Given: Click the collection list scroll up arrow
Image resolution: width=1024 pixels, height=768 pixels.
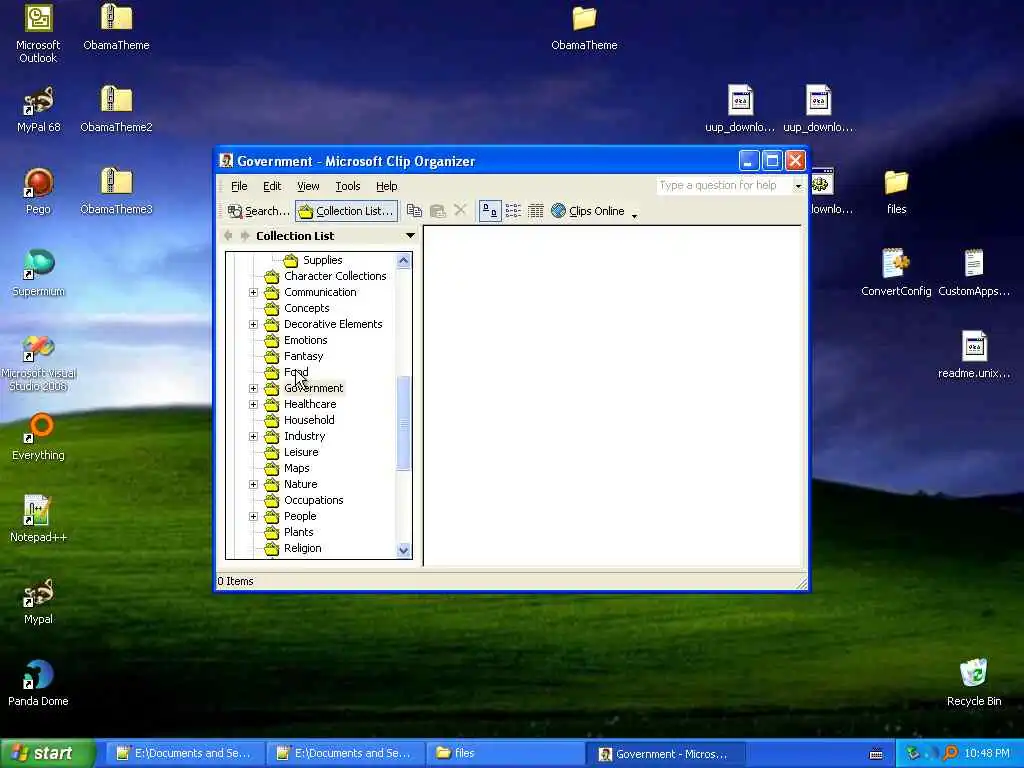Looking at the screenshot, I should click(x=404, y=261).
